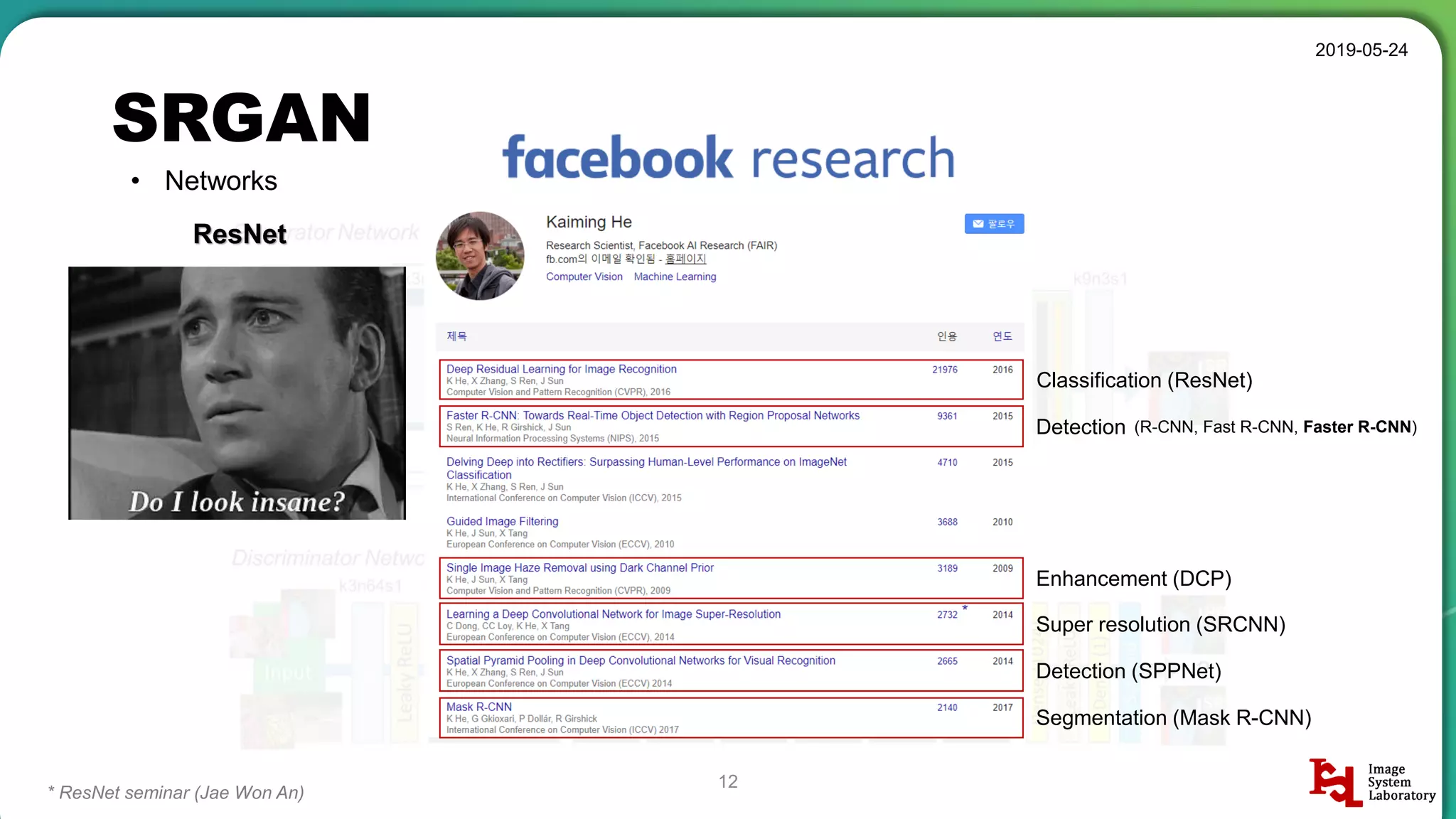Click the SRGAN slide title
This screenshot has width=1456, height=819.
pos(242,118)
